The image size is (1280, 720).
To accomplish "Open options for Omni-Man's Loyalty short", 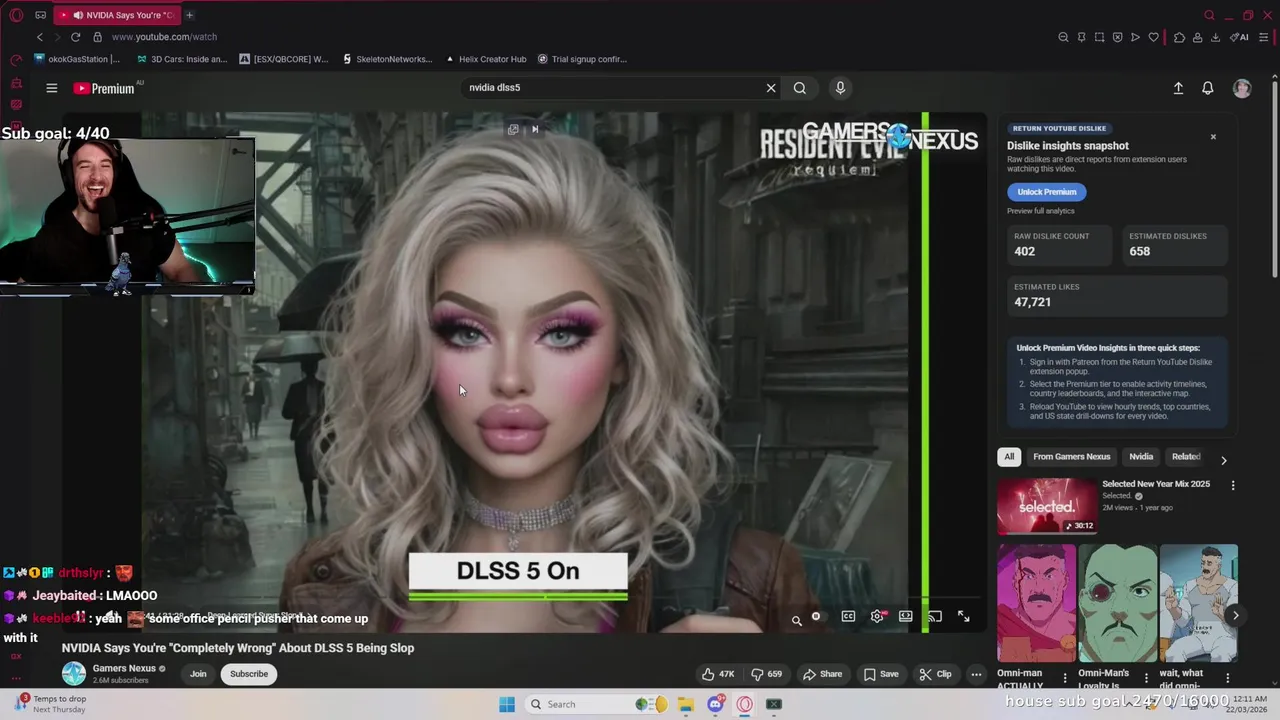I will coord(1146,678).
